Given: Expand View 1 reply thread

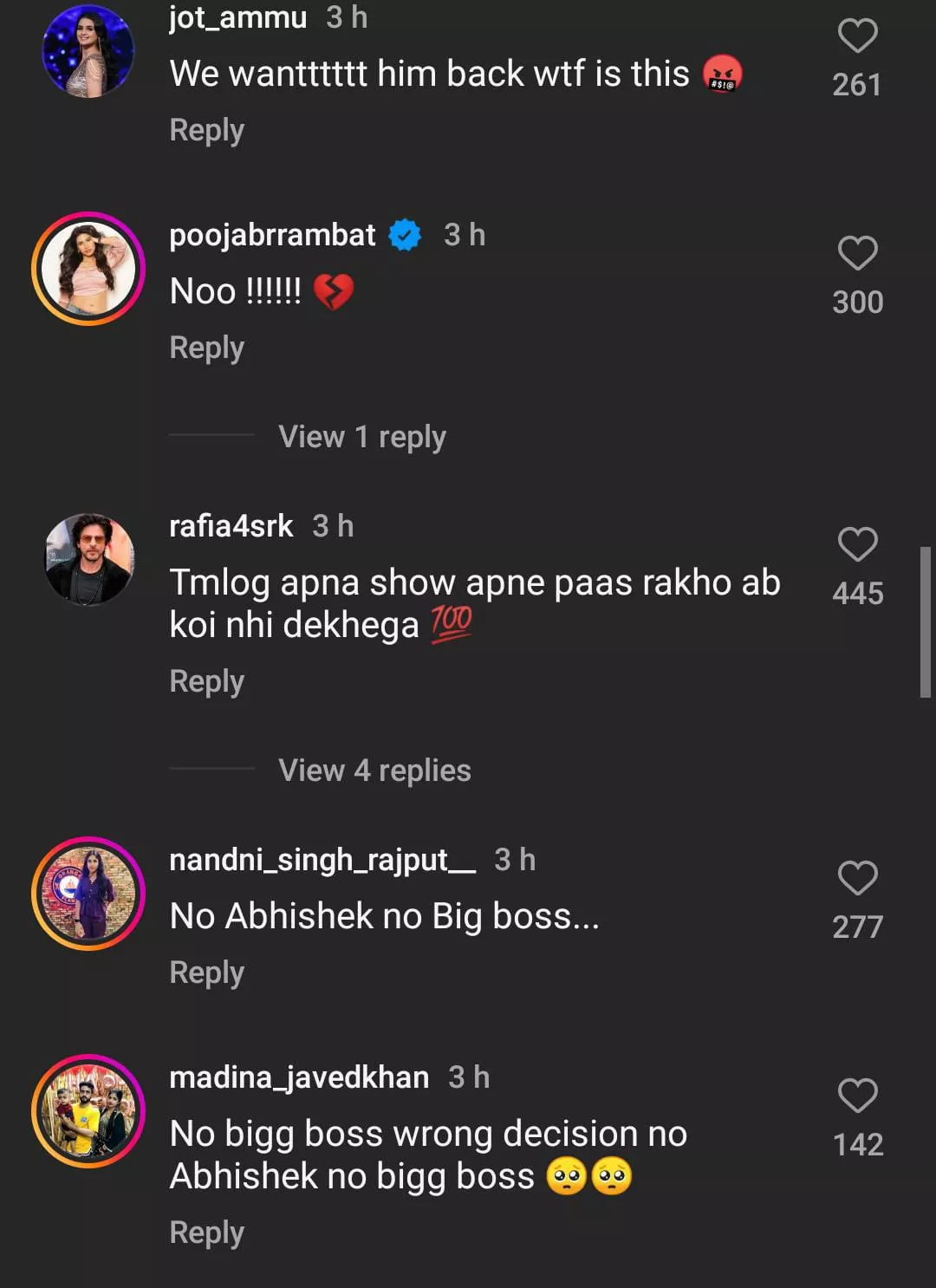Looking at the screenshot, I should tap(361, 437).
